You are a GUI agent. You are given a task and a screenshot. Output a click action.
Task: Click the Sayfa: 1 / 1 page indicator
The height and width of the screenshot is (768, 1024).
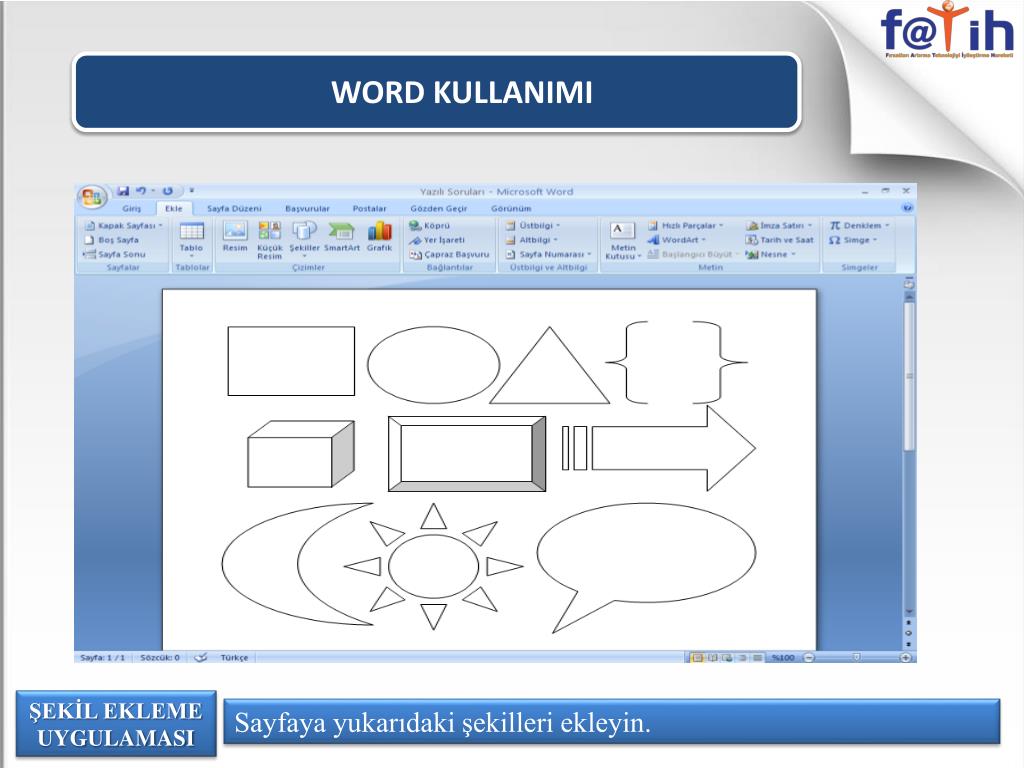pos(103,658)
